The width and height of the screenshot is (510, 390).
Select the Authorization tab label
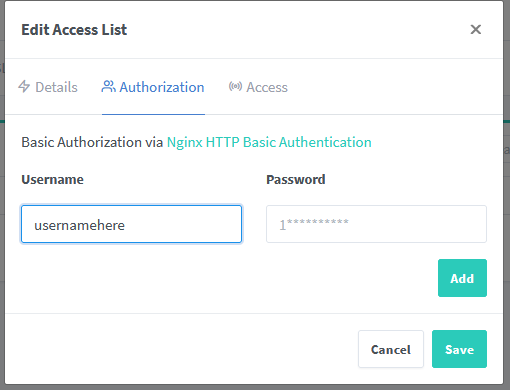(162, 87)
